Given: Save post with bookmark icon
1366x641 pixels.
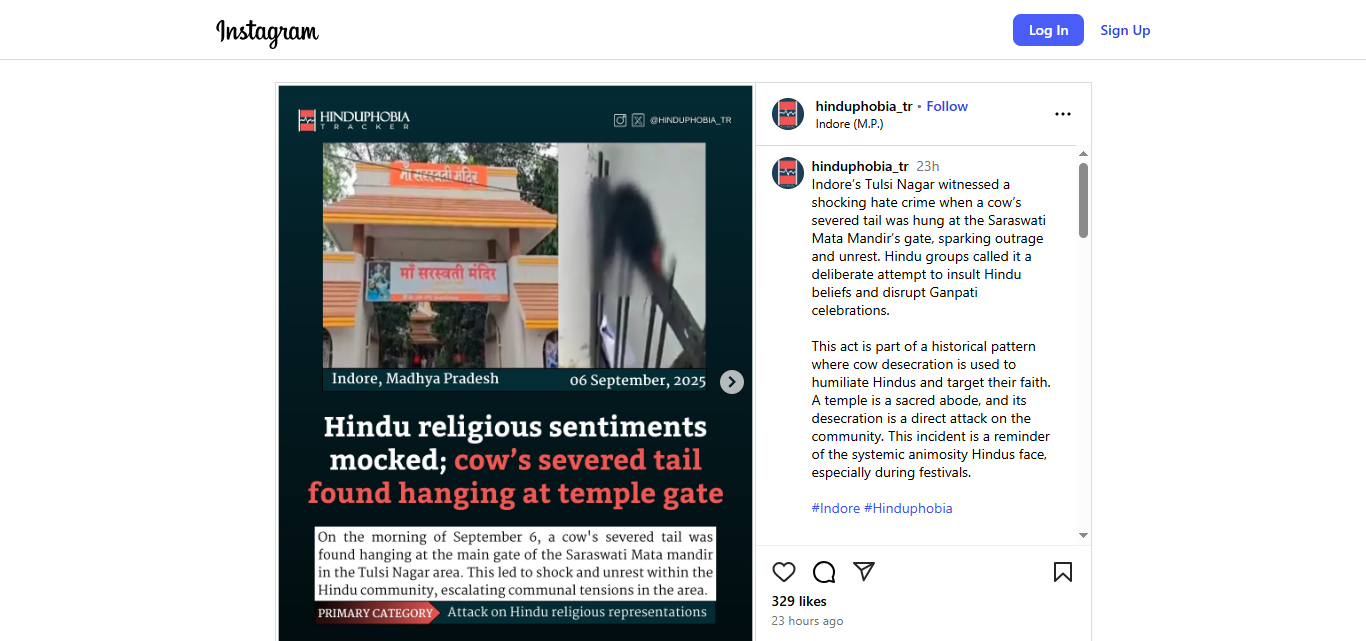Looking at the screenshot, I should 1063,572.
